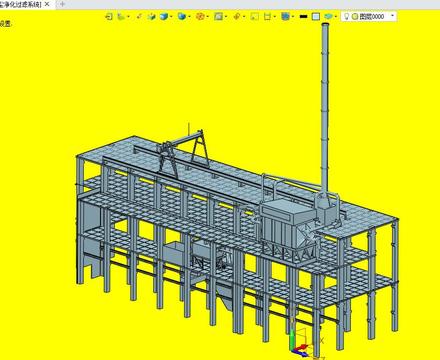Click the black color bar swatch
This screenshot has width=440, height=360.
click(x=303, y=16)
